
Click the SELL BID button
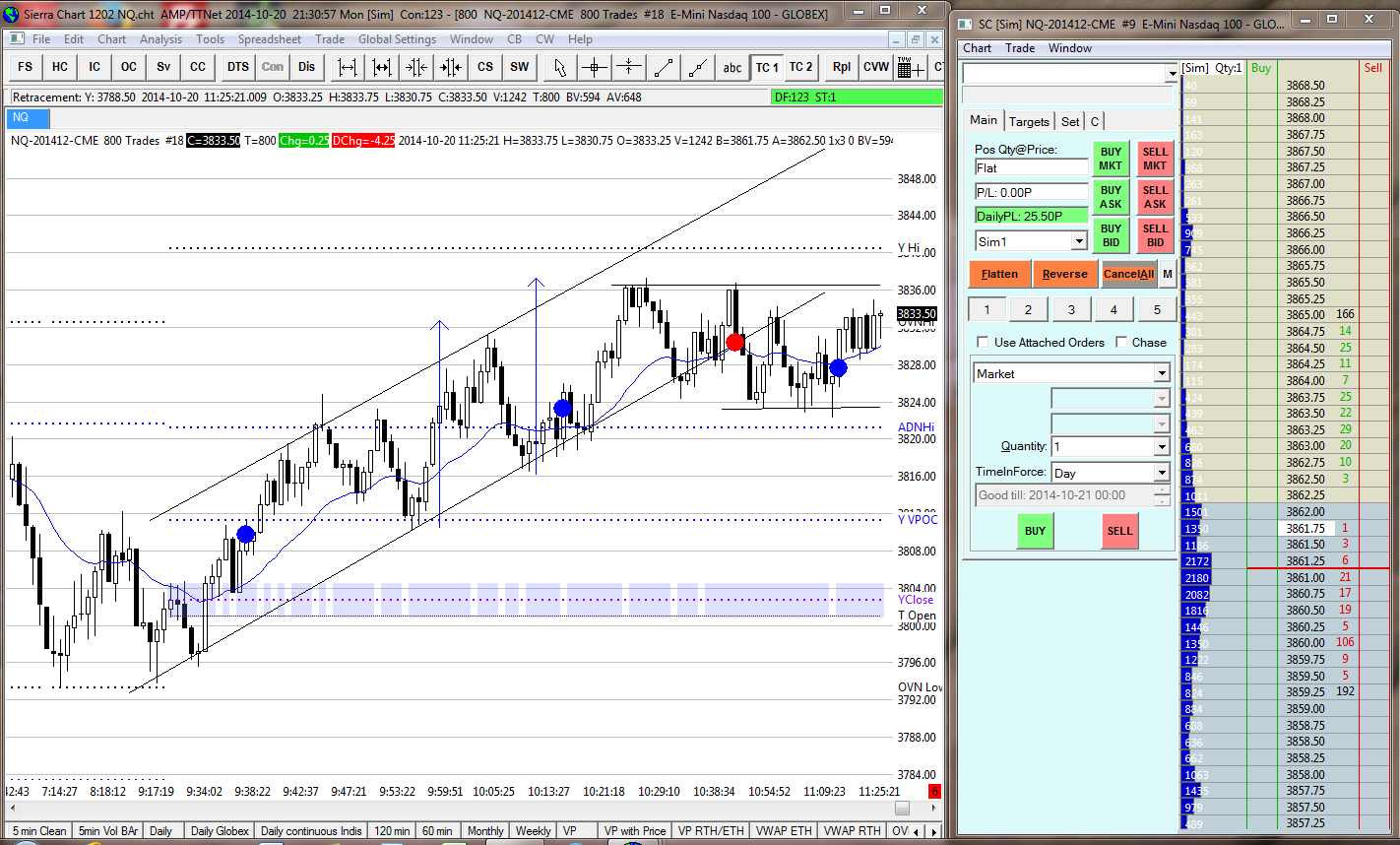1155,236
